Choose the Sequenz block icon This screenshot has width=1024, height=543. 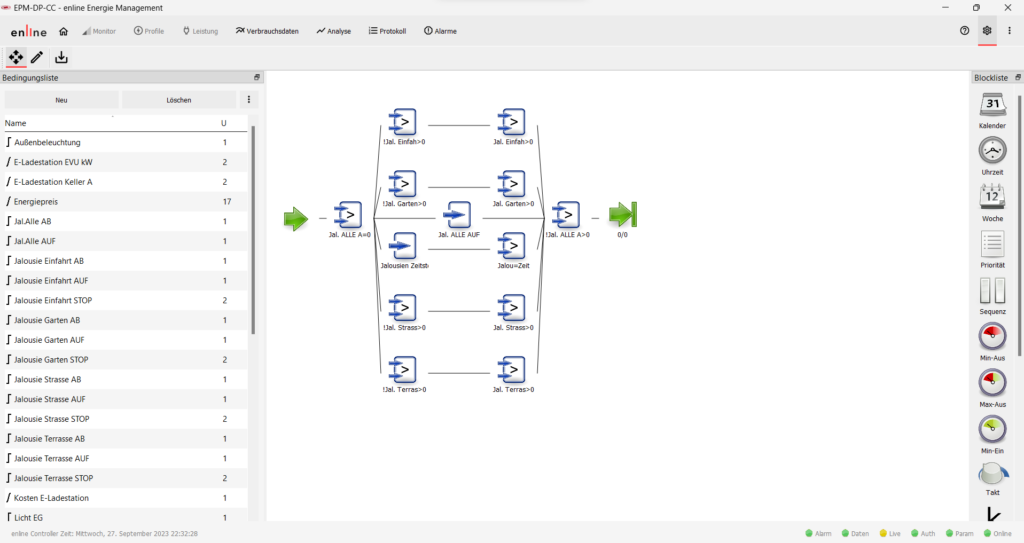coord(992,291)
